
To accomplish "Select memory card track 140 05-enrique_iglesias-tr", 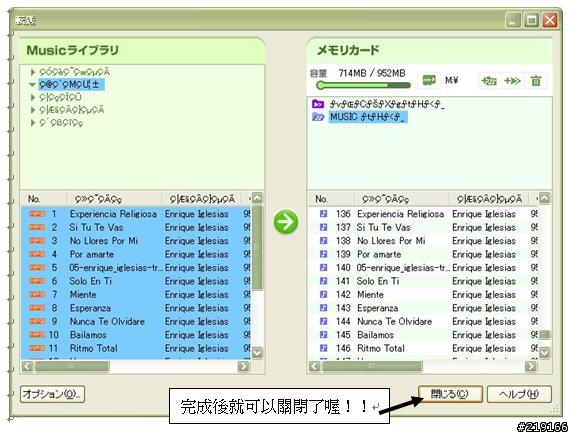I will 423,268.
